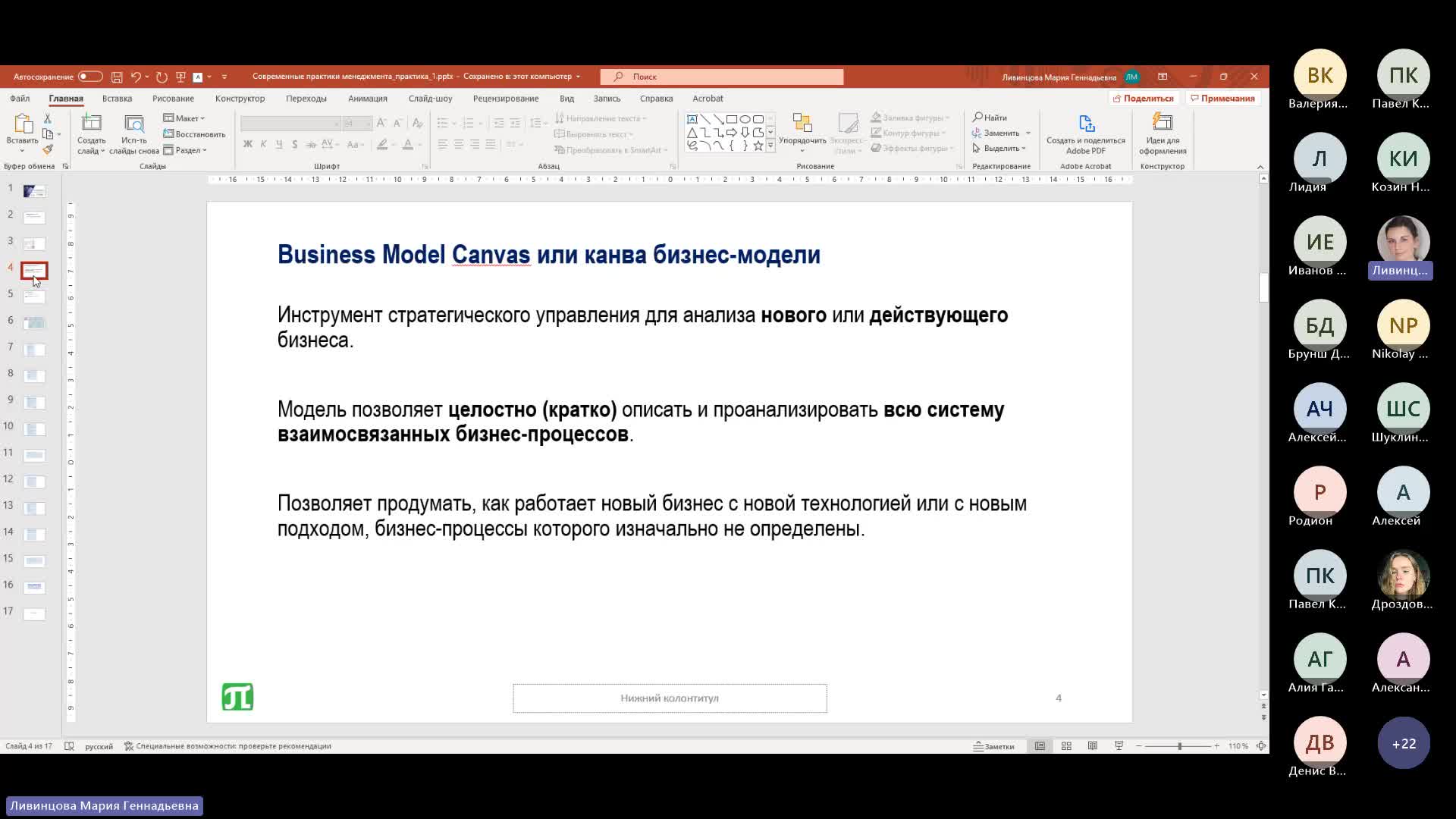Activate the Format Painter brush
The image size is (1456, 819).
coord(48,149)
